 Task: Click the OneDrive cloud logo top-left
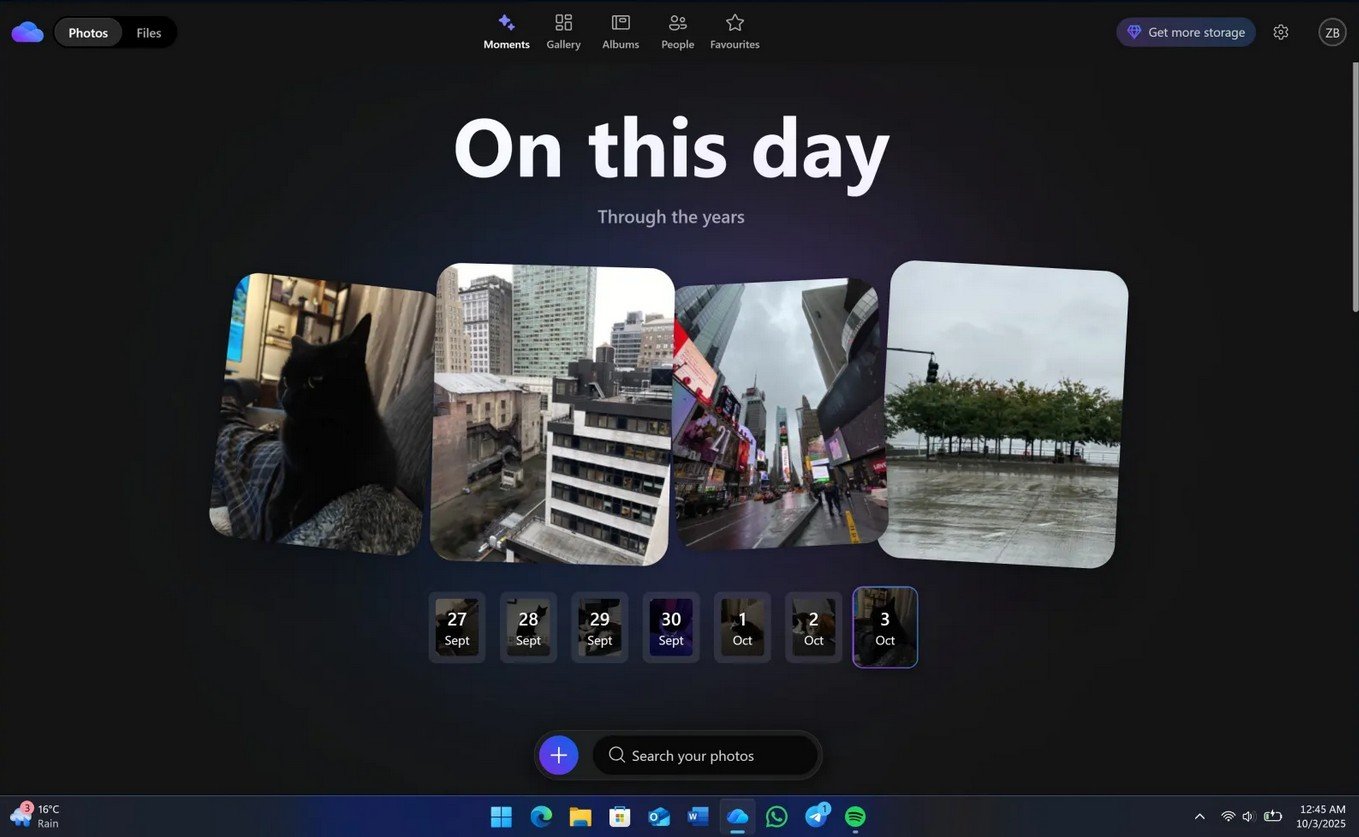(x=27, y=31)
